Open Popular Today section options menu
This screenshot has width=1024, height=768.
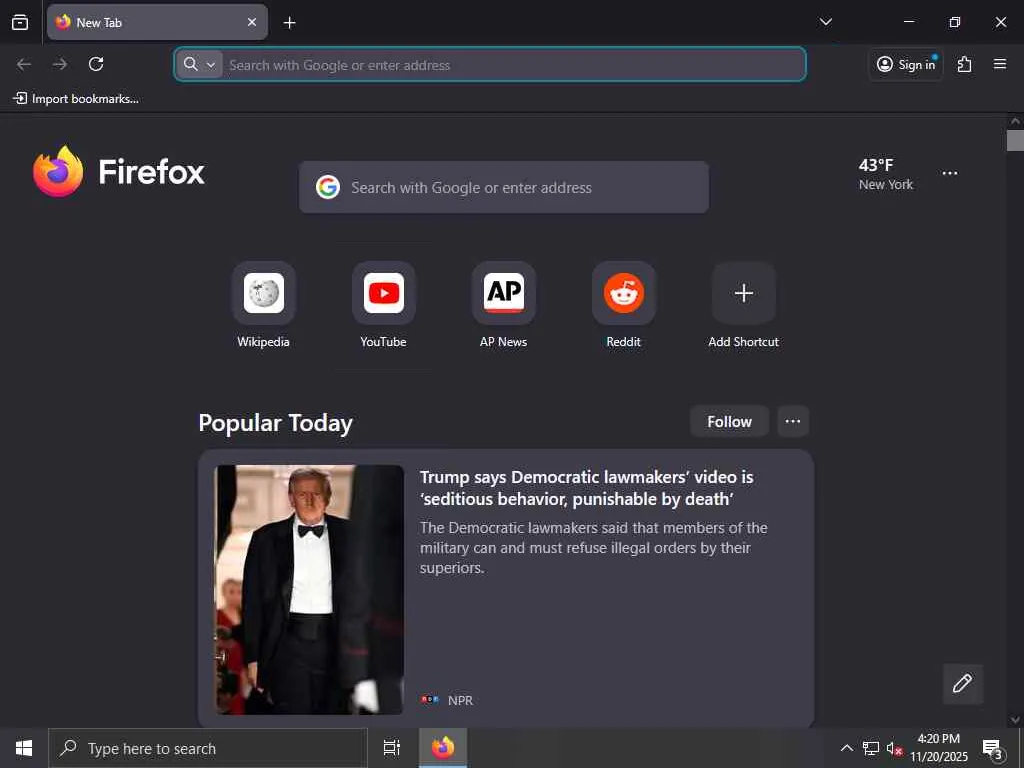[793, 422]
